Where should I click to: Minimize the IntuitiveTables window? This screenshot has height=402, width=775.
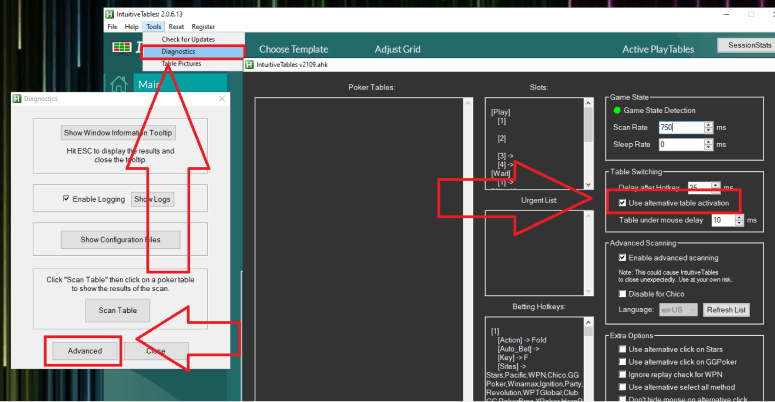(726, 14)
